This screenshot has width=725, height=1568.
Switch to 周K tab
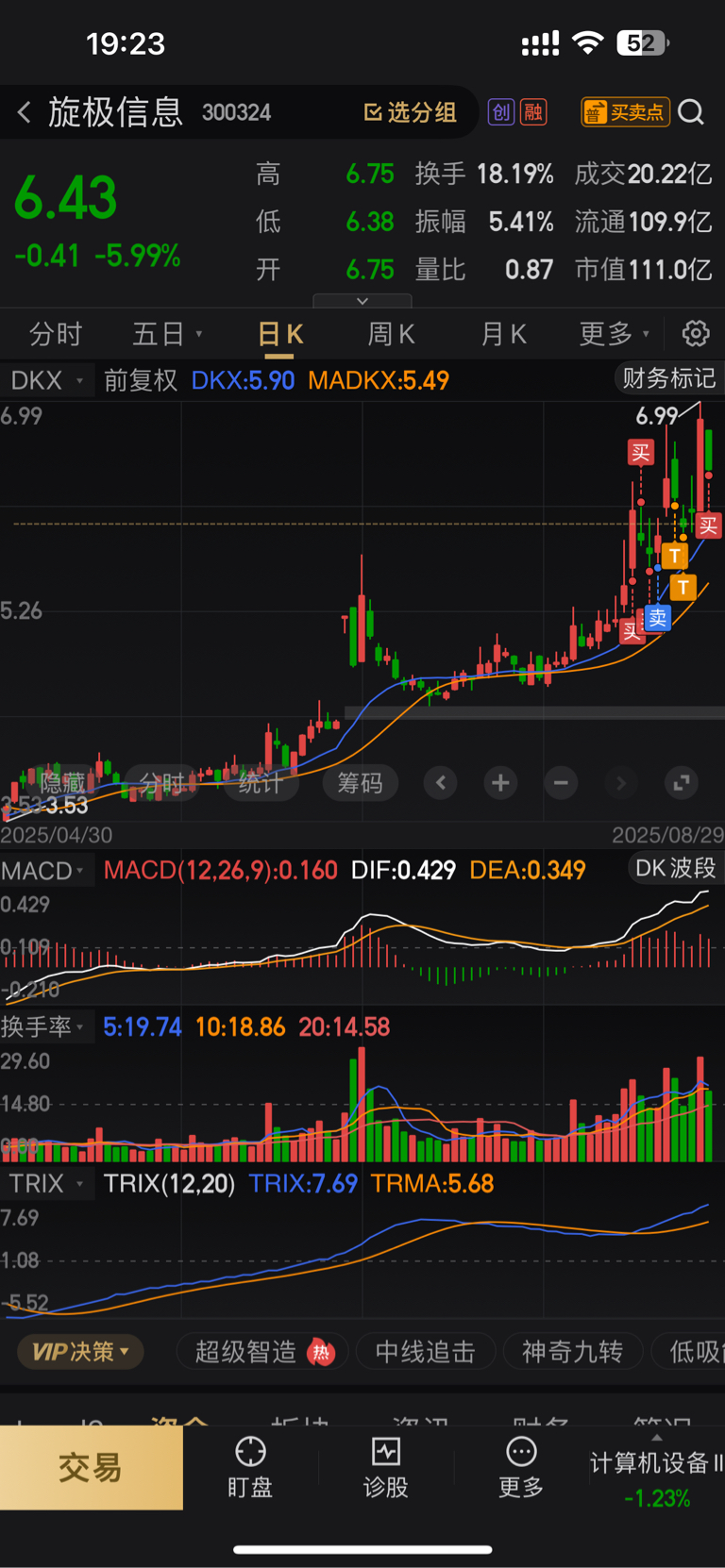coord(391,334)
